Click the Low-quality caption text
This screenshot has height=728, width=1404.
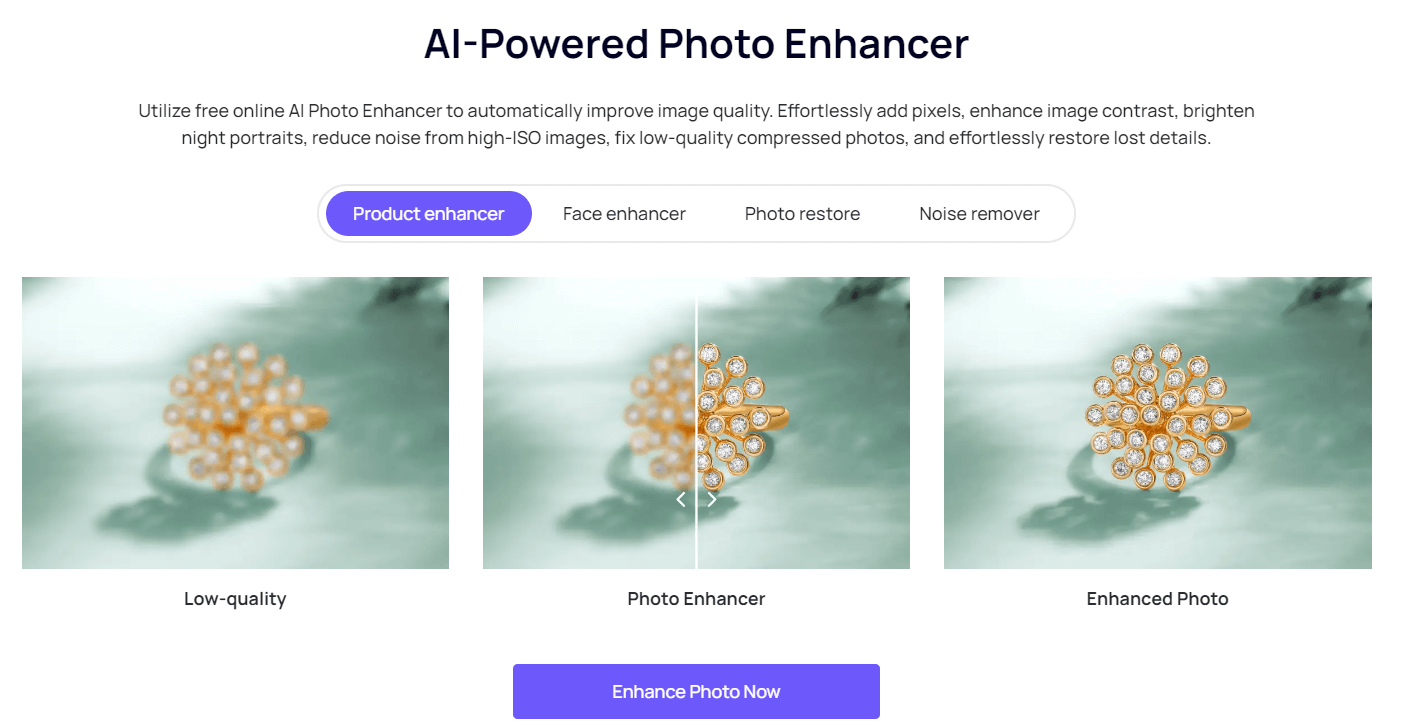point(235,599)
